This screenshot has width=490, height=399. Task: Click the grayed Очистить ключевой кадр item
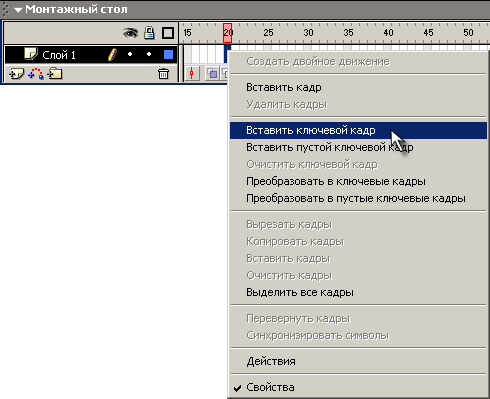pos(358,165)
